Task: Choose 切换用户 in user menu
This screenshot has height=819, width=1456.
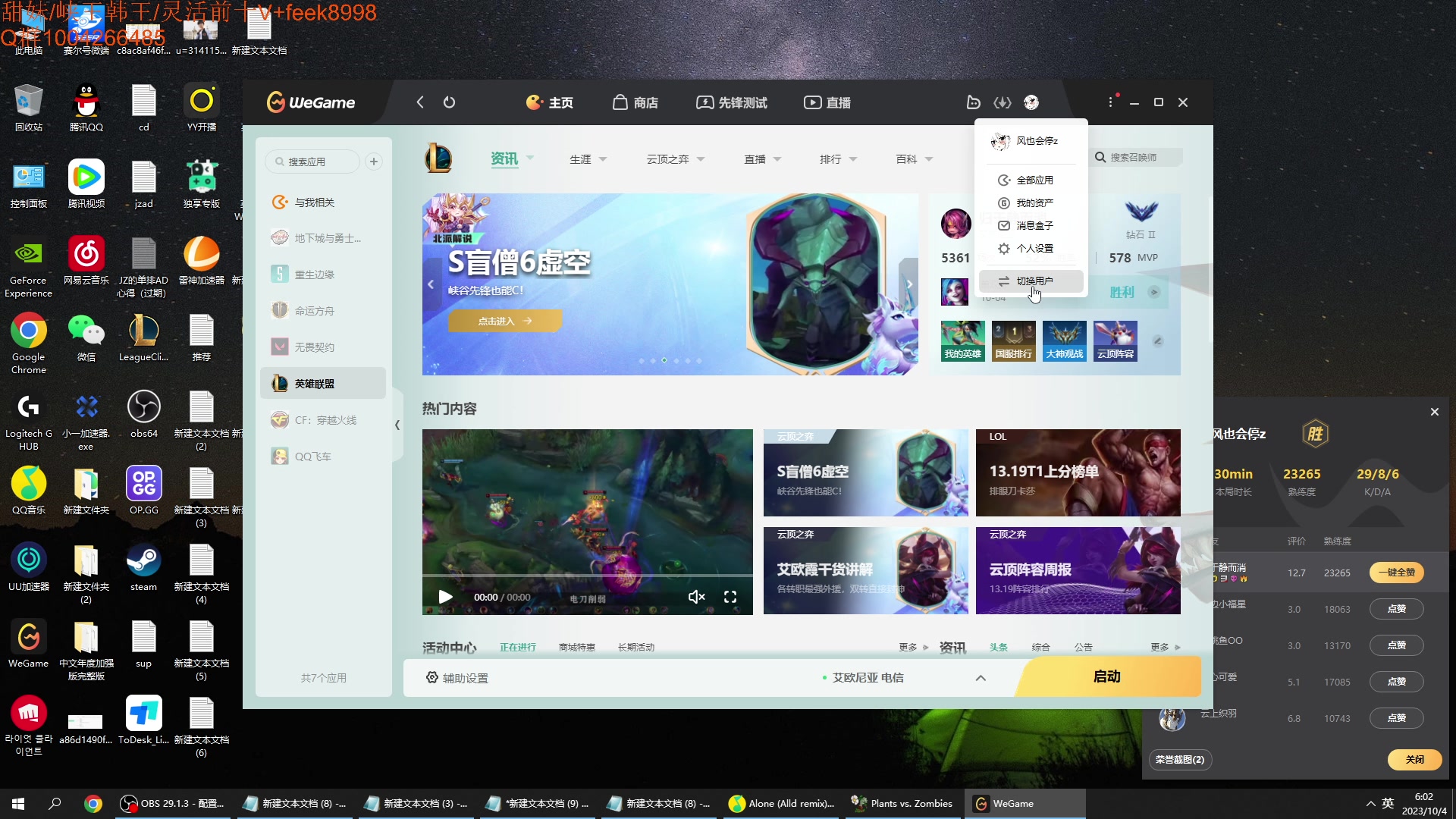Action: (x=1031, y=281)
